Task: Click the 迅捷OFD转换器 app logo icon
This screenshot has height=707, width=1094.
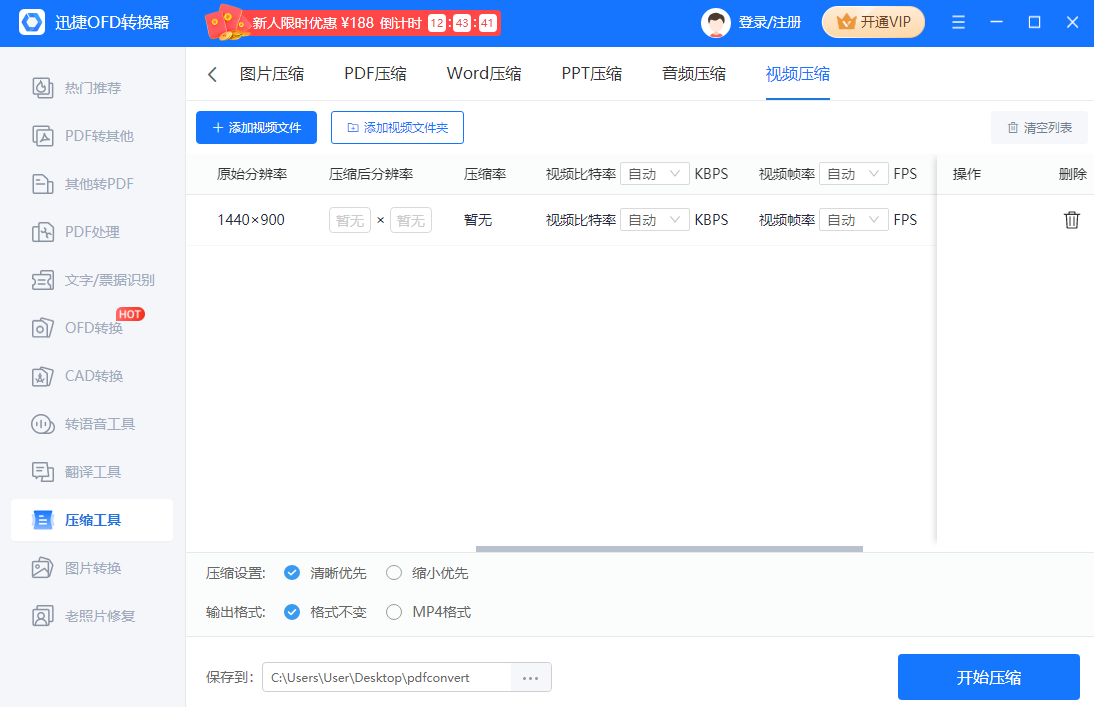Action: (31, 22)
